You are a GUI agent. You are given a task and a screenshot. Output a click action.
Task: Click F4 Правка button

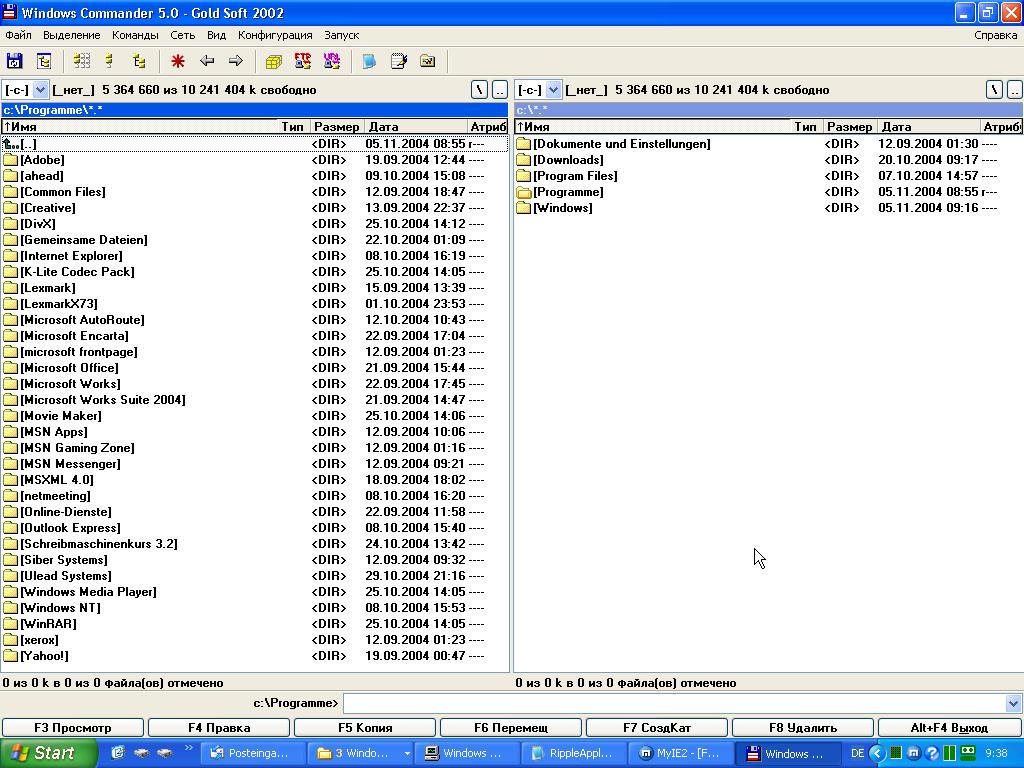coord(219,728)
